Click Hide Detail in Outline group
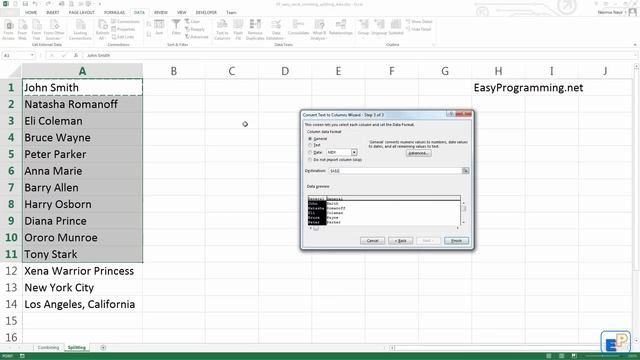 419,29
